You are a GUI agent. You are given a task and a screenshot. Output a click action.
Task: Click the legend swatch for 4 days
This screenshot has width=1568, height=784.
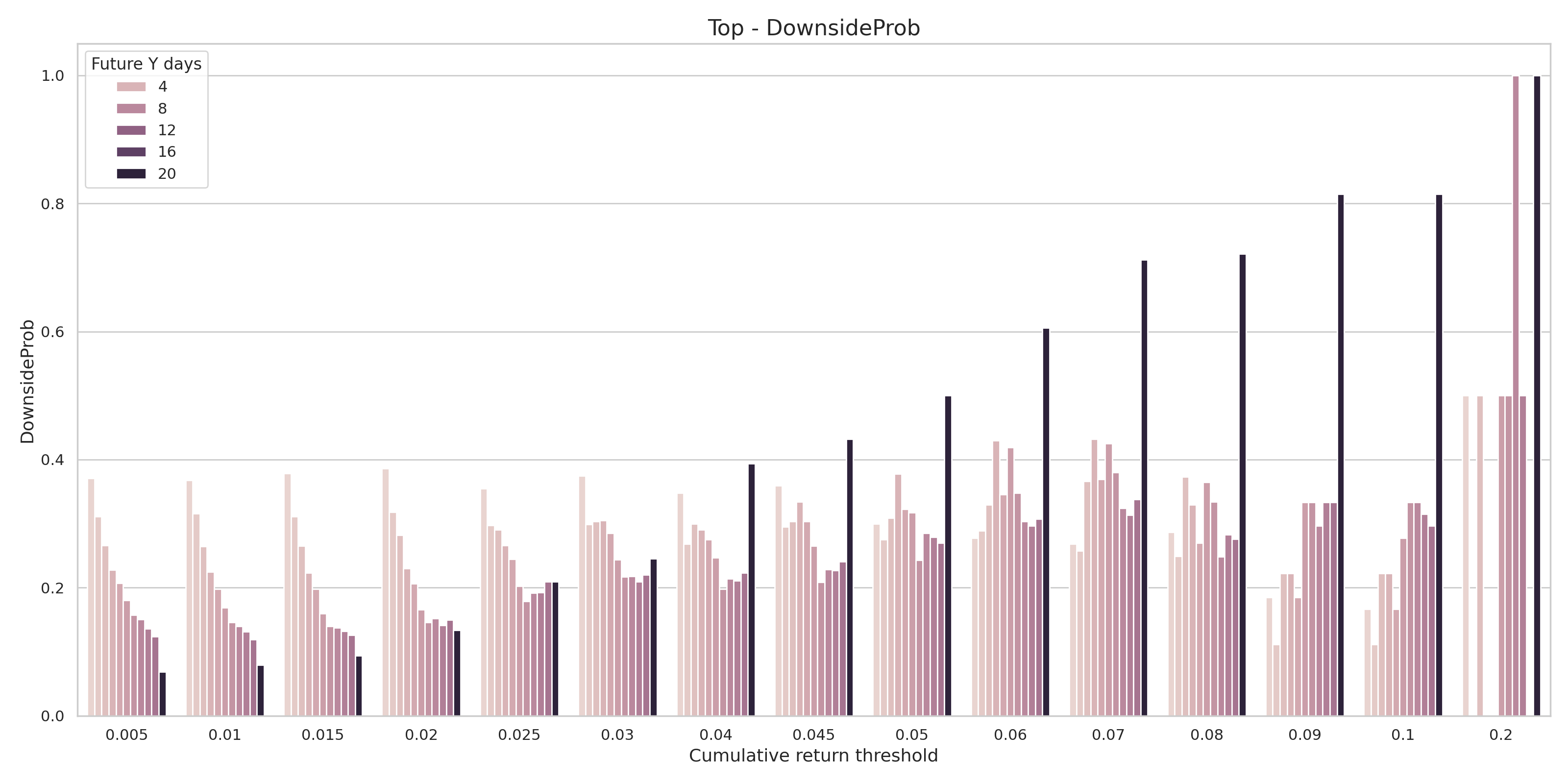click(x=131, y=86)
